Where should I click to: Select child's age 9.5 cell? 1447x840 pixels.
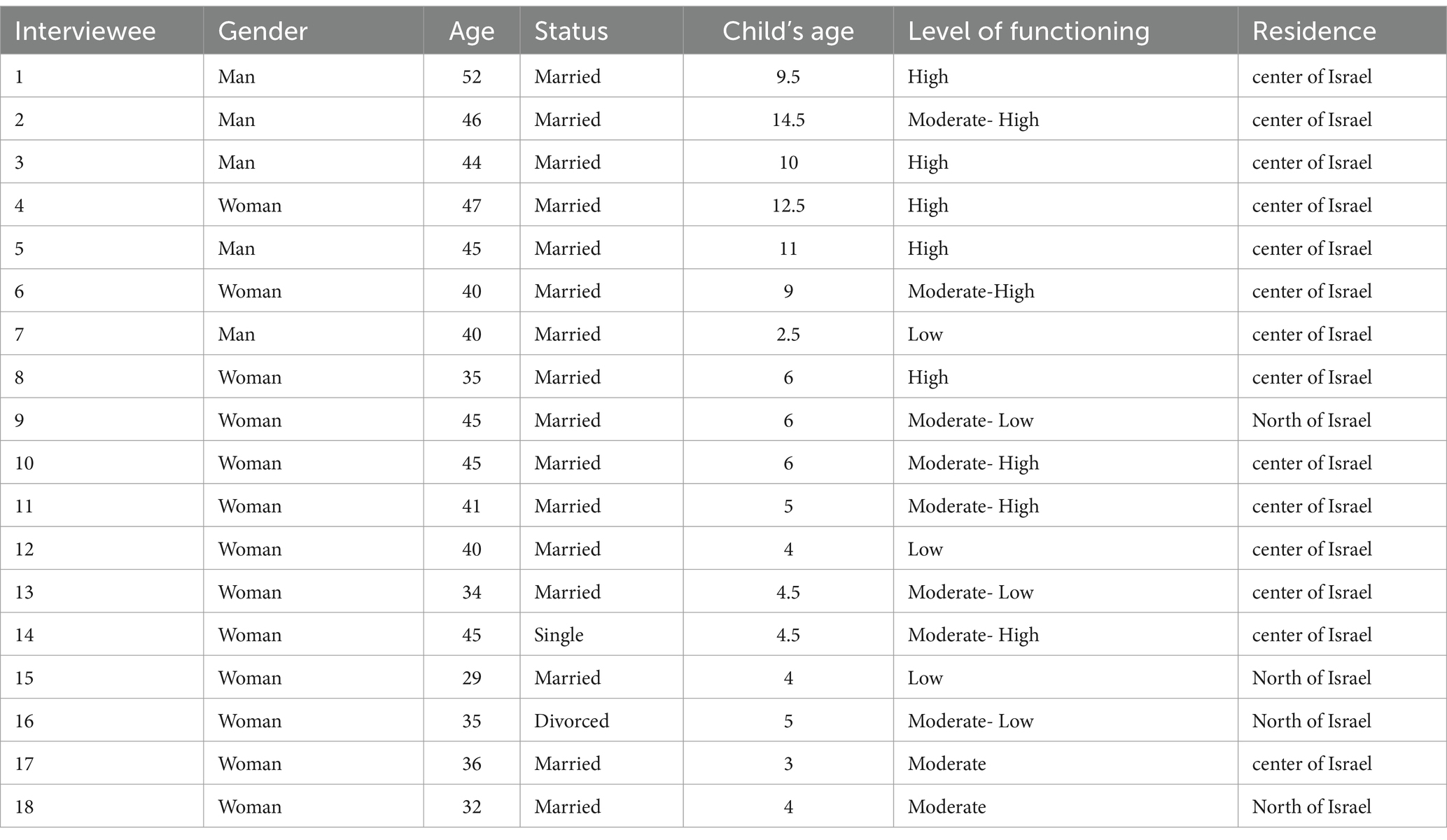788,76
